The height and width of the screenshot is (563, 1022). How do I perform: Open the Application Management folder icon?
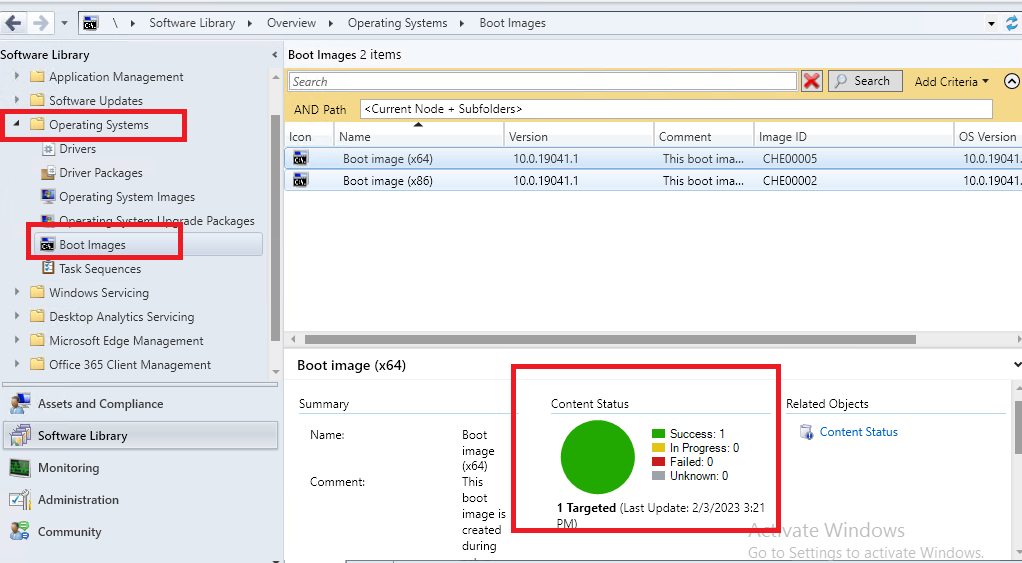click(x=37, y=76)
